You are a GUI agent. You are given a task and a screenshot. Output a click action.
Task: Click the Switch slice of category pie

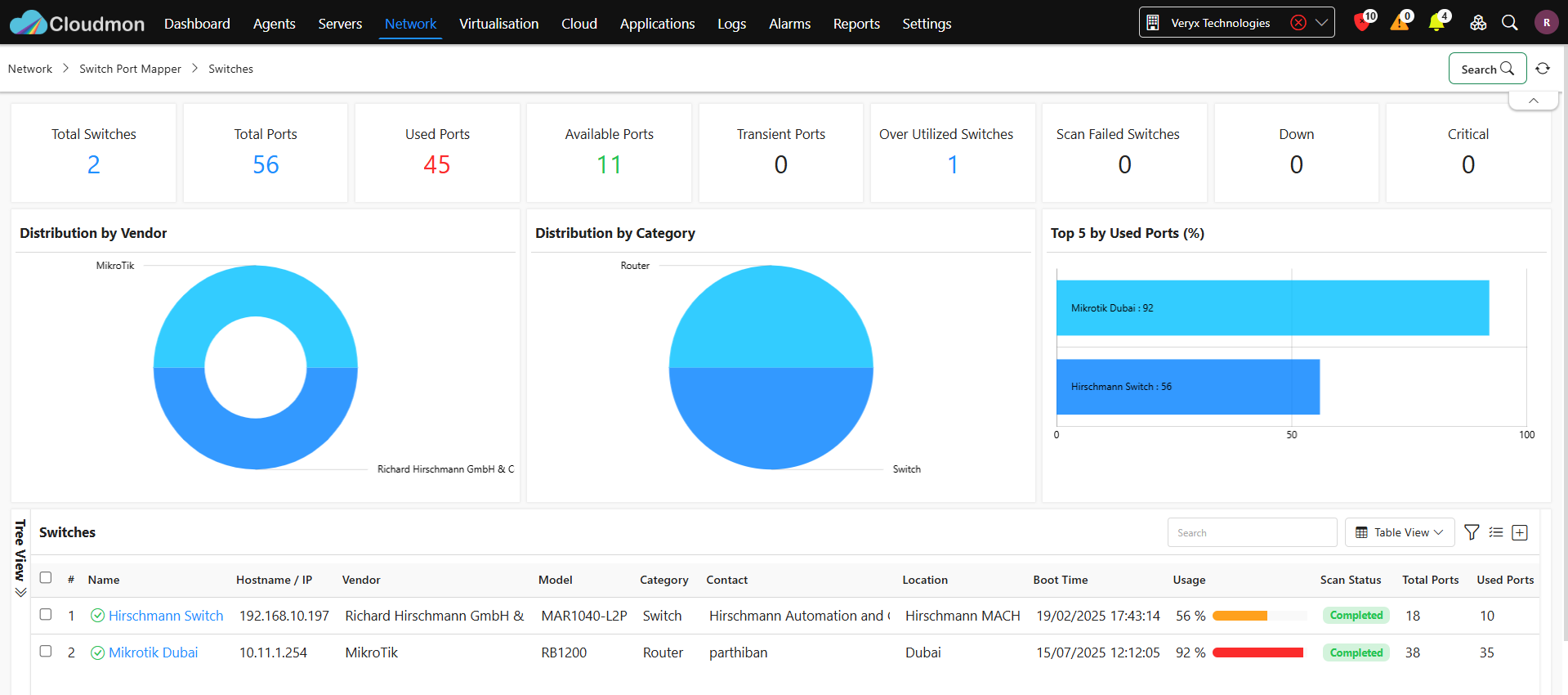click(771, 419)
